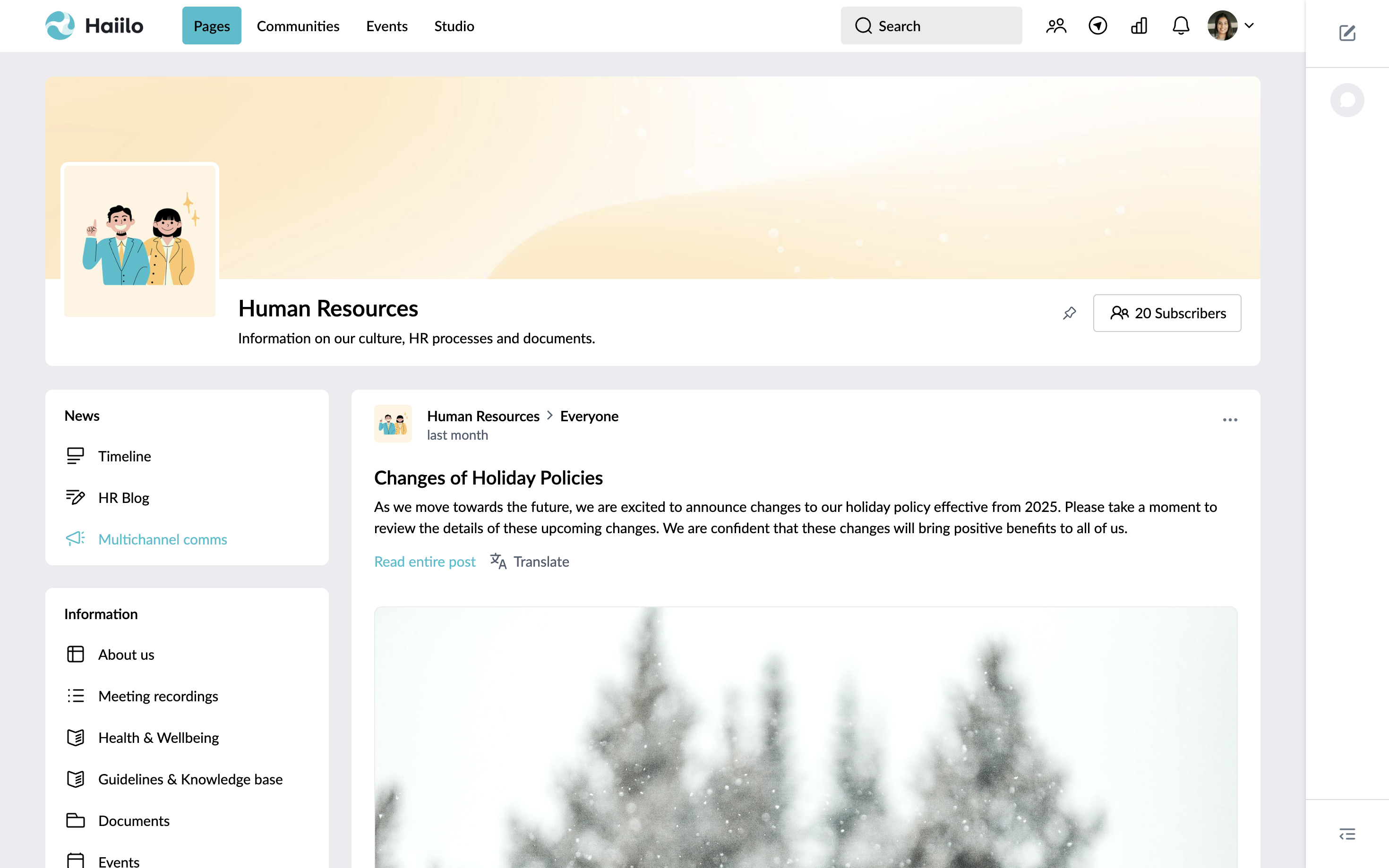This screenshot has height=868, width=1389.
Task: Open the Pages tab
Action: point(211,26)
